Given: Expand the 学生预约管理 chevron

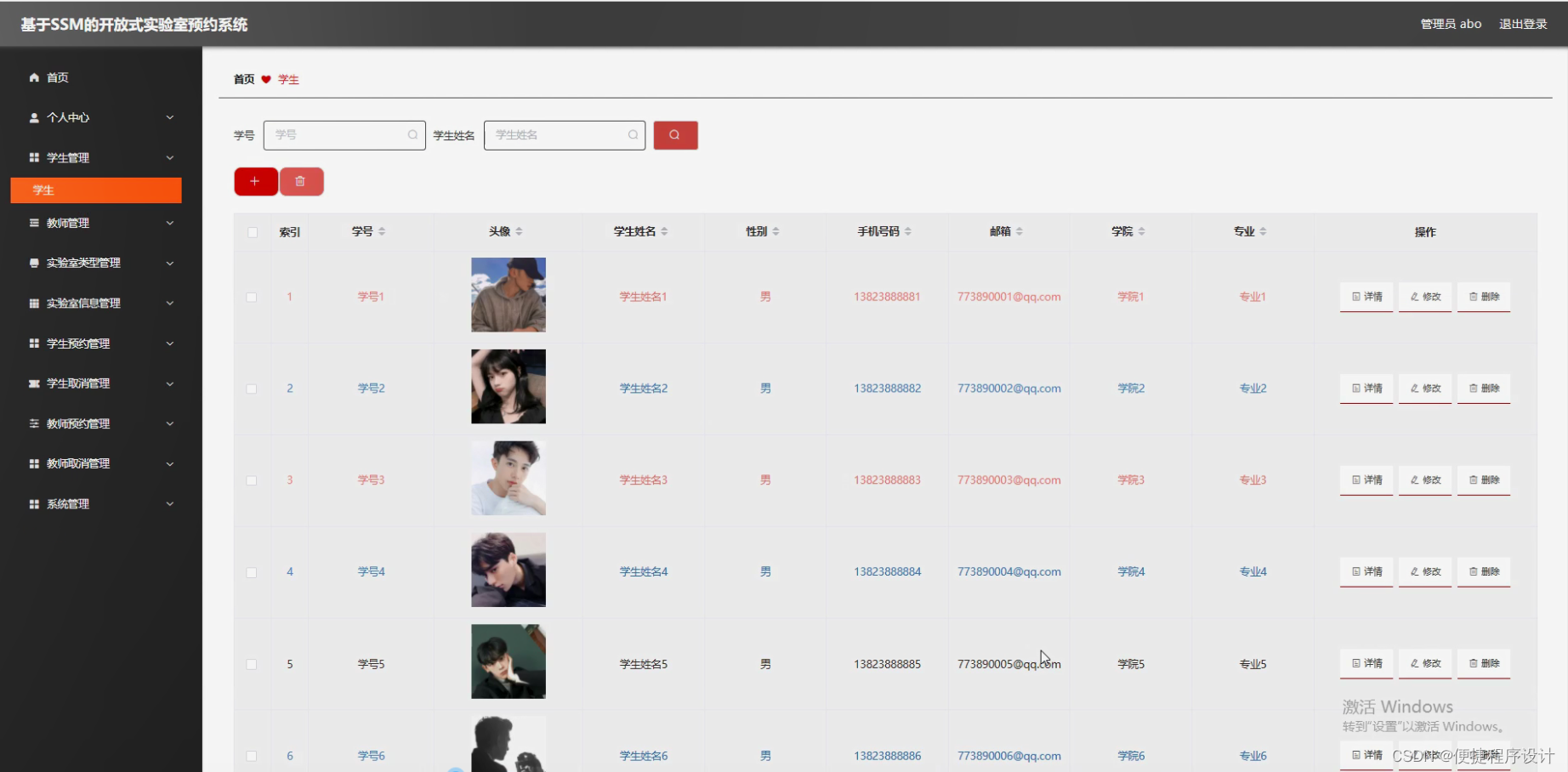Looking at the screenshot, I should (x=170, y=343).
